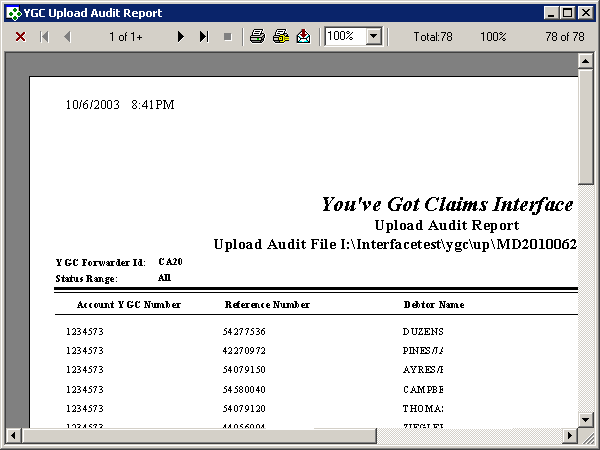Viewport: 600px width, 450px height.
Task: Advance to the next report page
Action: tap(181, 36)
